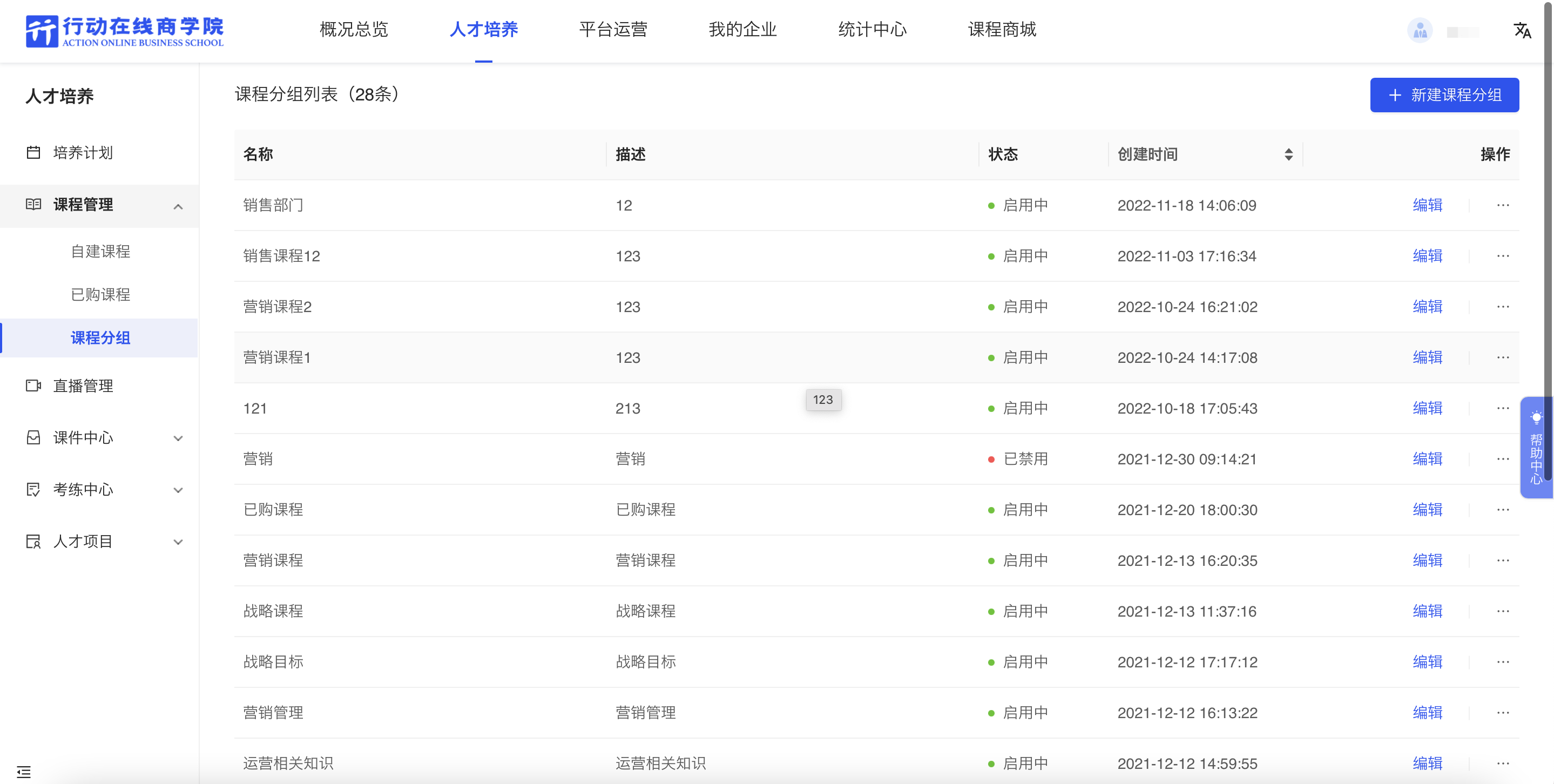
Task: Go to the 概况总览 tab
Action: [x=354, y=30]
